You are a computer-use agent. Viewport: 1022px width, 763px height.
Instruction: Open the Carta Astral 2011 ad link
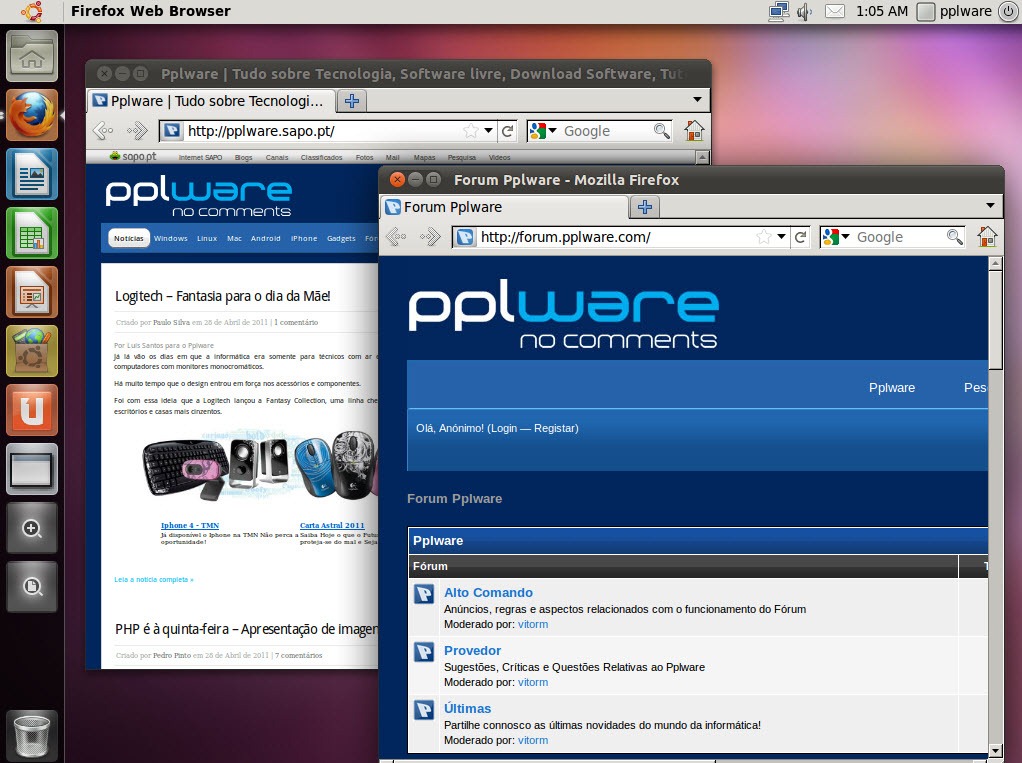click(x=332, y=525)
